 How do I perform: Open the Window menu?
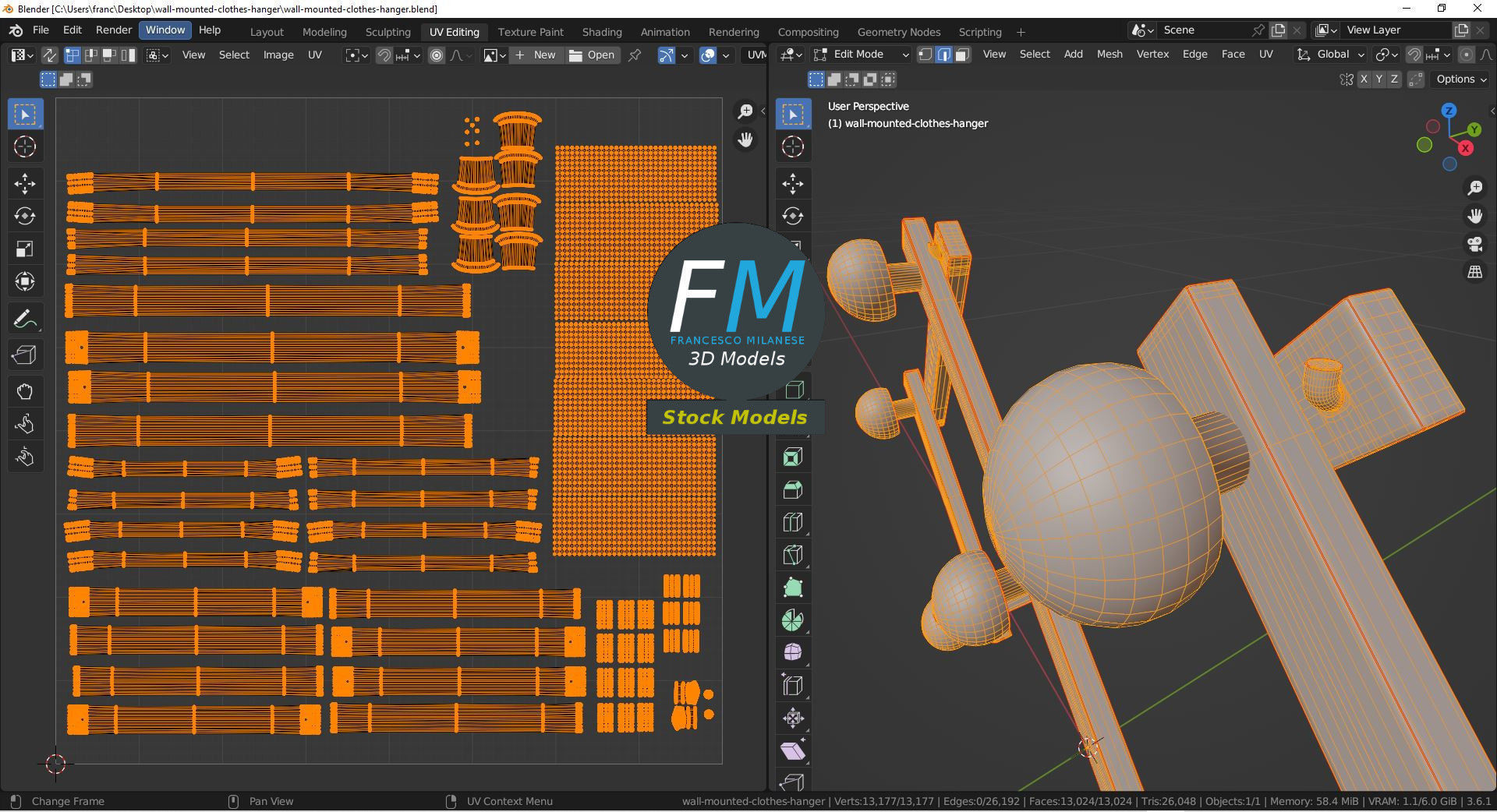(x=165, y=30)
